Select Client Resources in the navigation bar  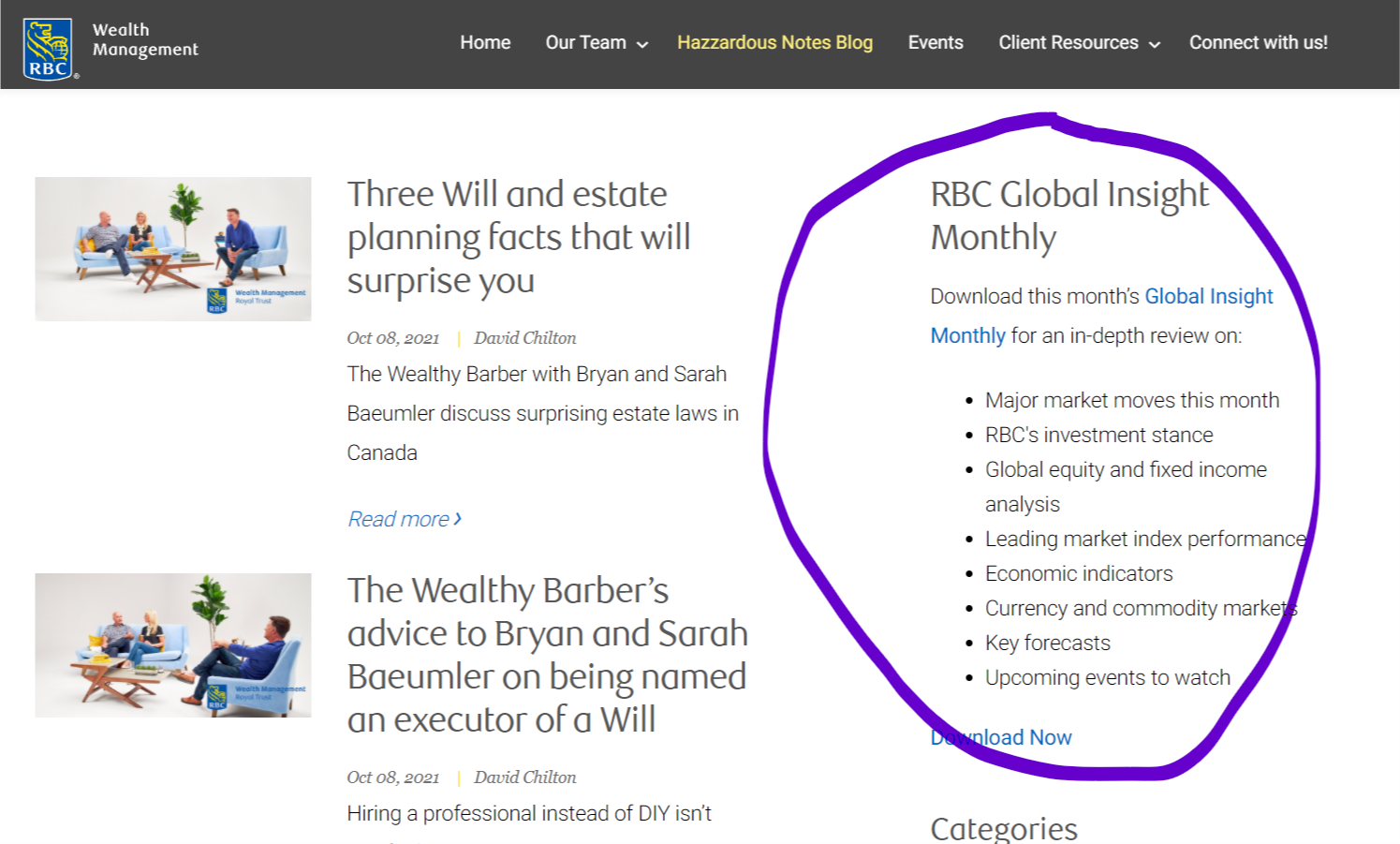[1068, 43]
